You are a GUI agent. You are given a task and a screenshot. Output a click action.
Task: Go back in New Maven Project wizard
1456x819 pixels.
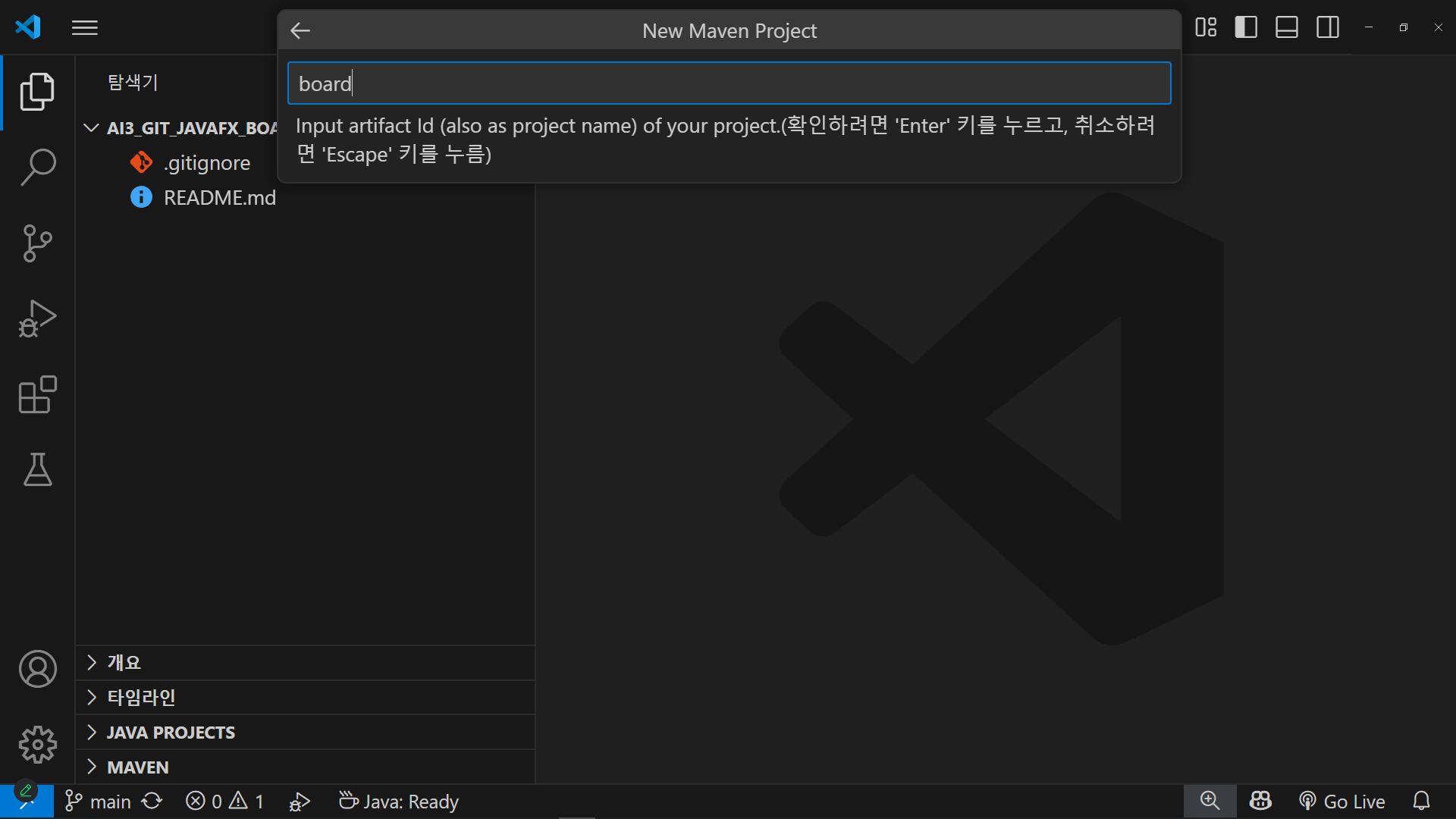300,30
